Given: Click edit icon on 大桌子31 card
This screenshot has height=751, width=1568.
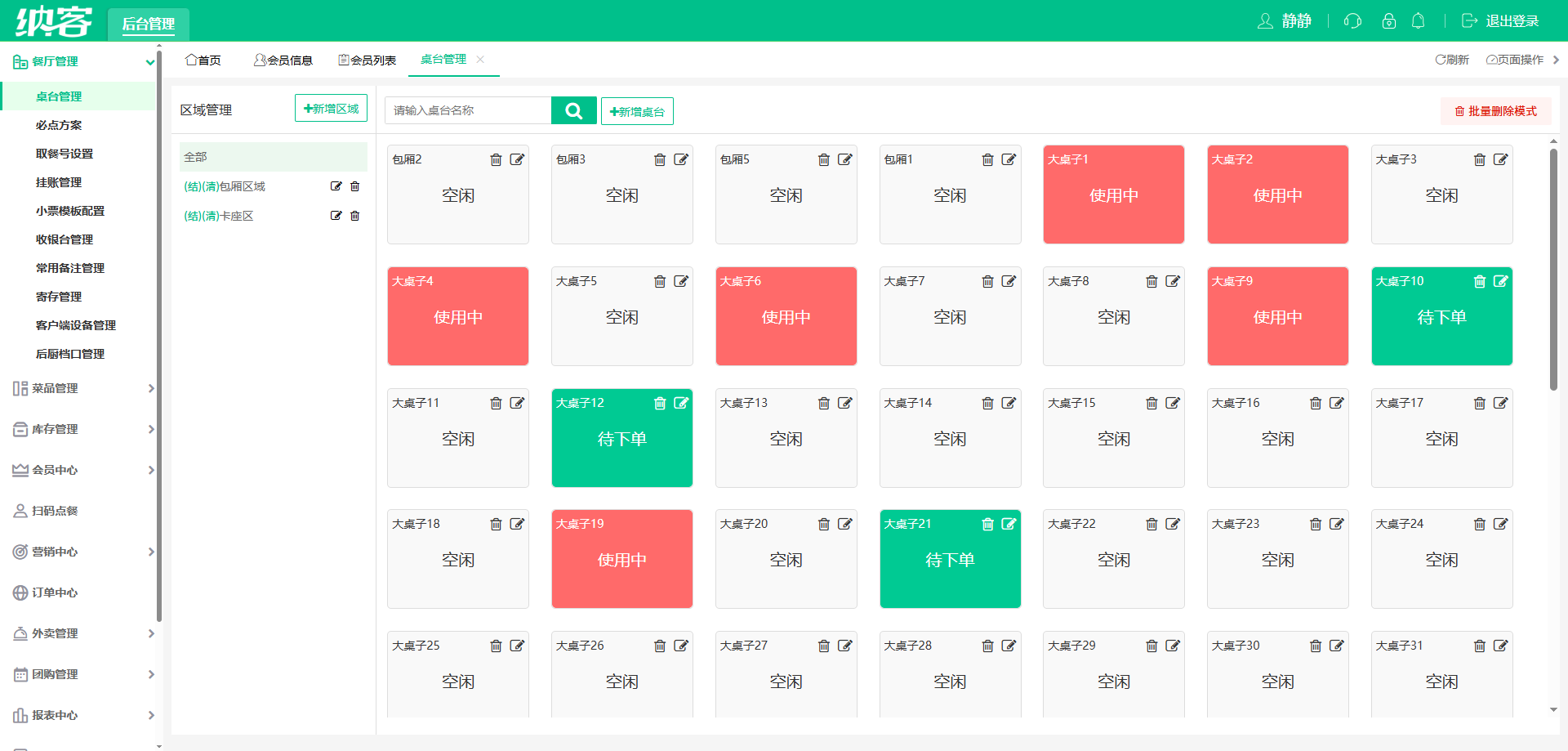Looking at the screenshot, I should point(1500,646).
